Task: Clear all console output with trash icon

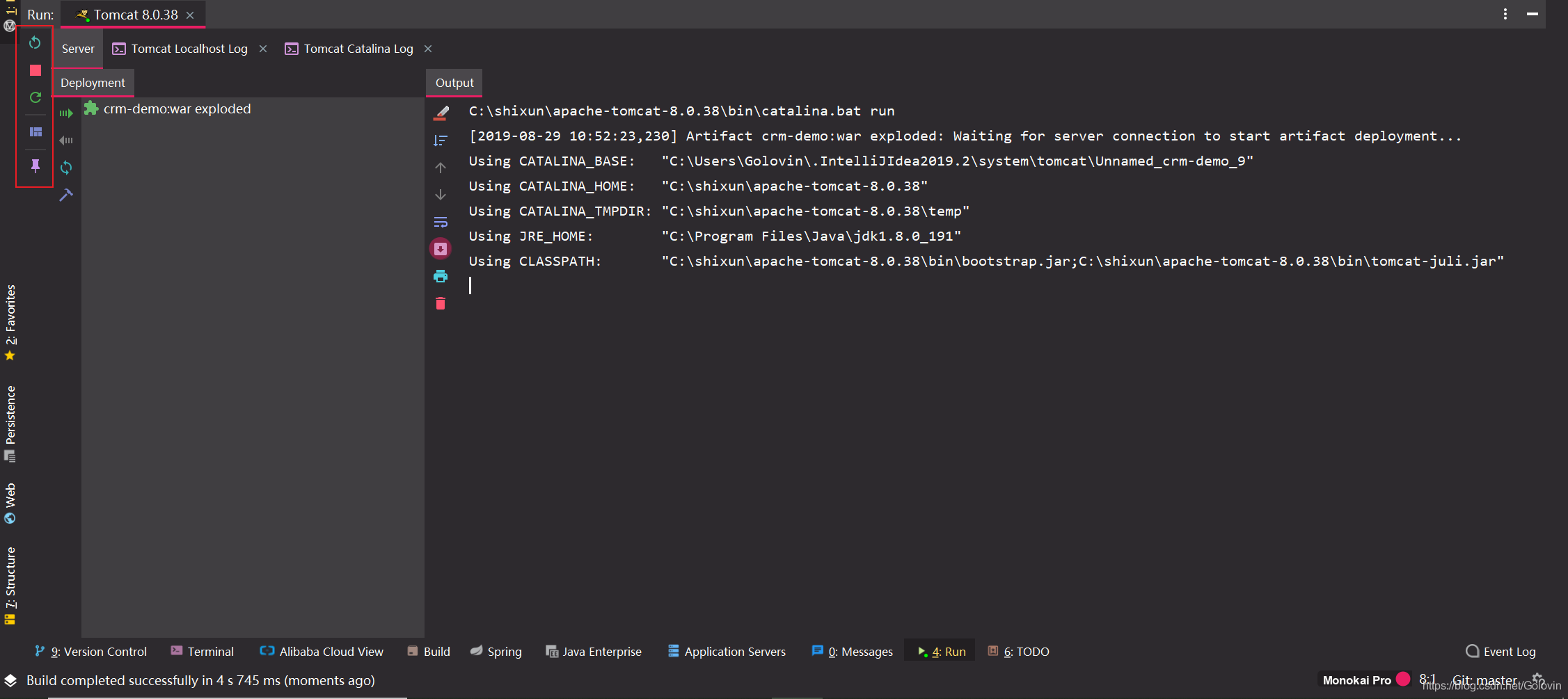Action: pos(441,303)
